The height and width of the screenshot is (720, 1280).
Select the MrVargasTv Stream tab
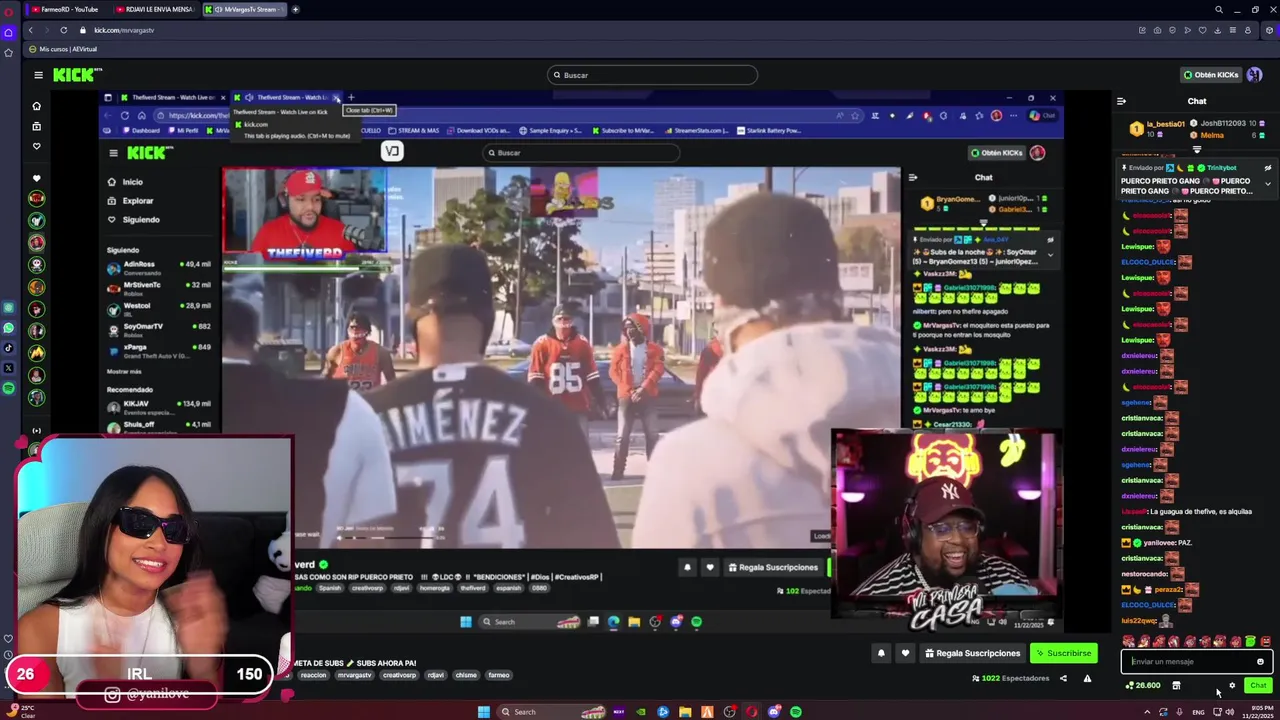244,9
